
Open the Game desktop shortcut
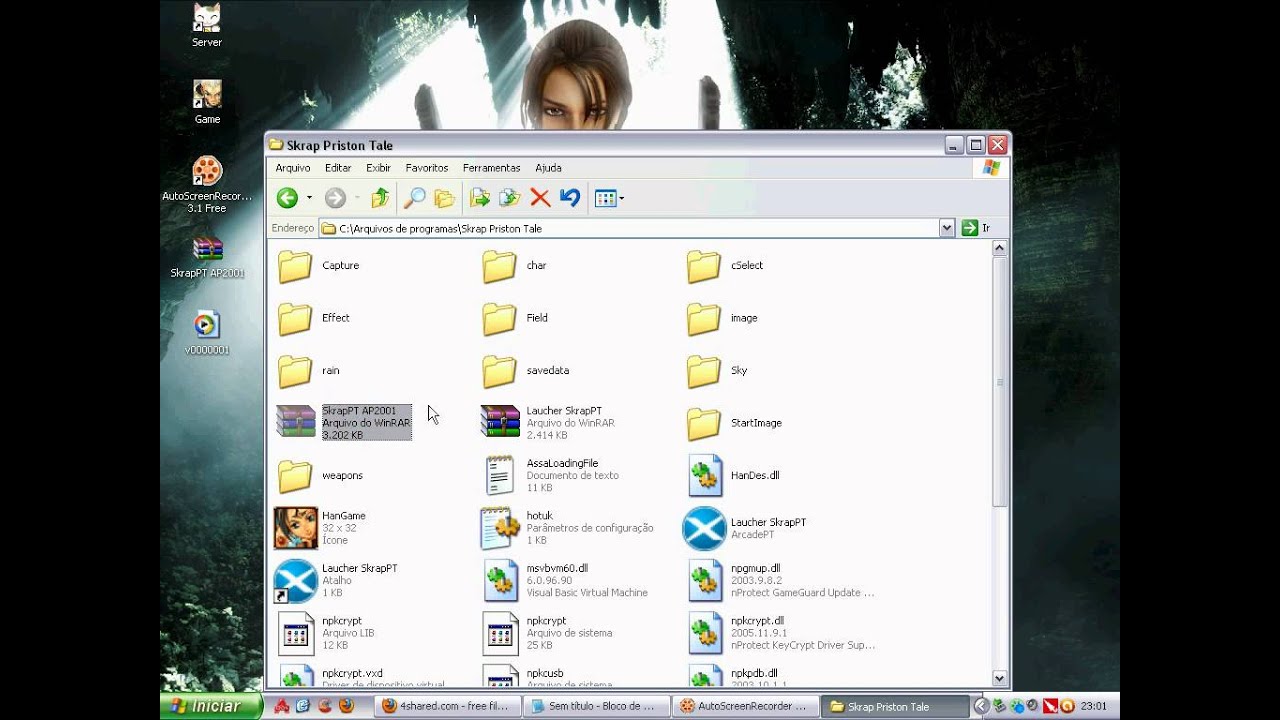pyautogui.click(x=207, y=102)
